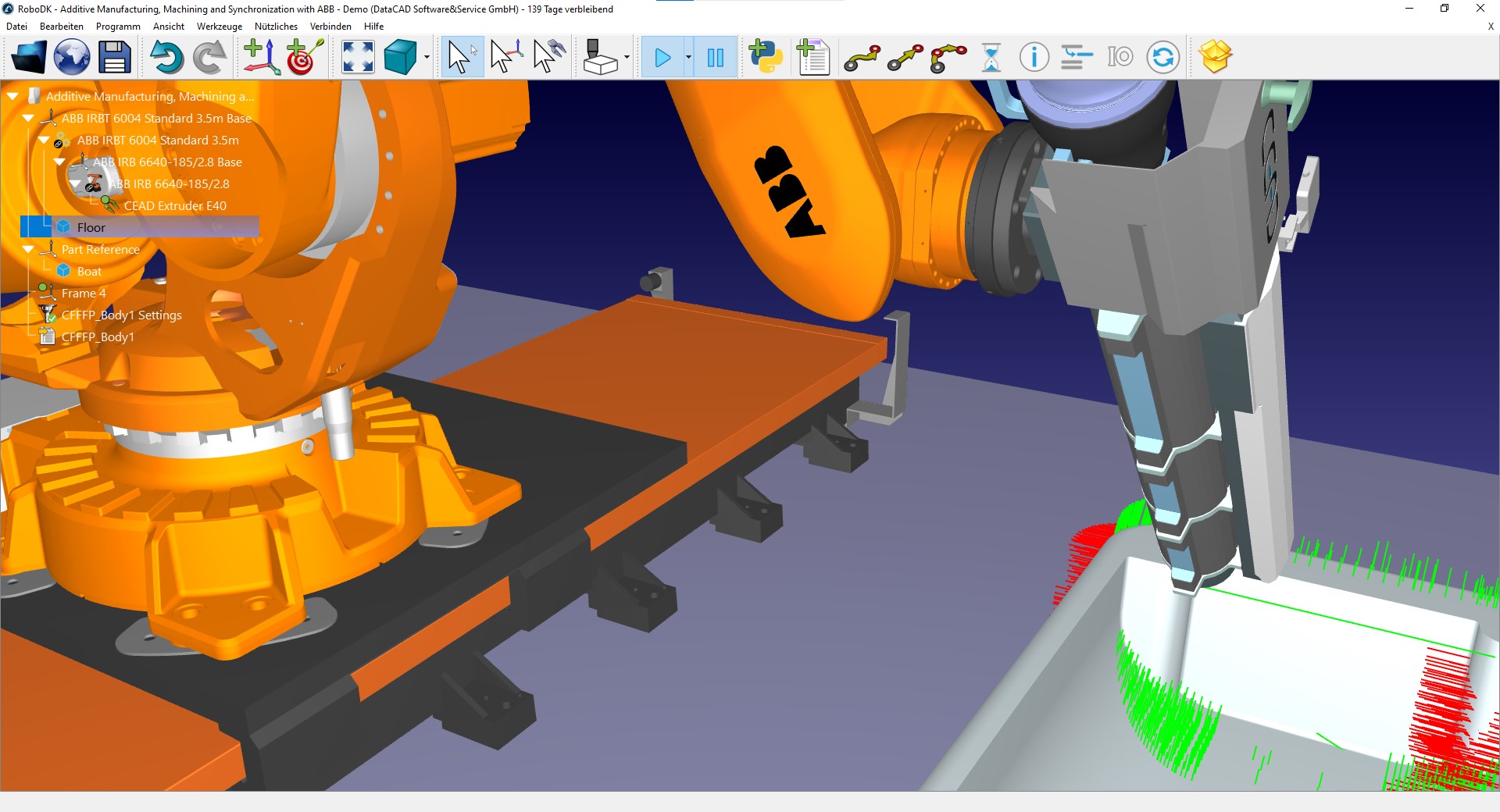
Task: Add a set IO instruction
Action: click(1120, 57)
